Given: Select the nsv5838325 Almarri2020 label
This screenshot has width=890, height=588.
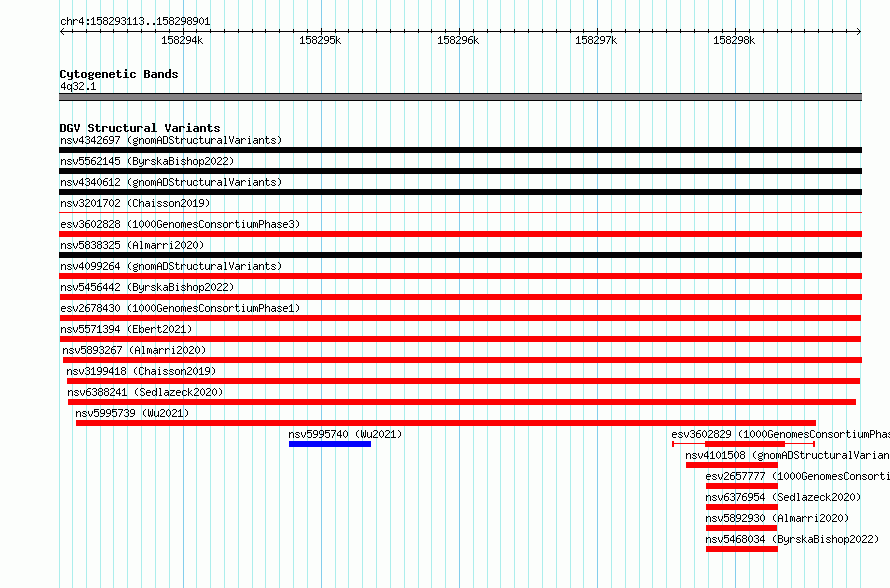Looking at the screenshot, I should [132, 245].
